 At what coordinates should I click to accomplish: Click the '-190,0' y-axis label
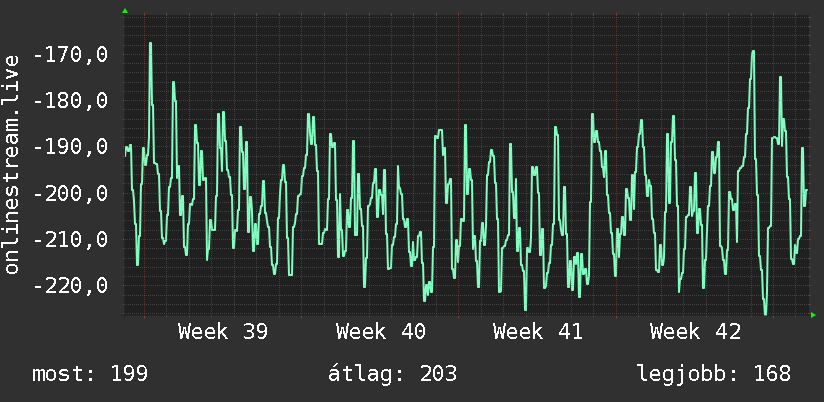[x=70, y=147]
